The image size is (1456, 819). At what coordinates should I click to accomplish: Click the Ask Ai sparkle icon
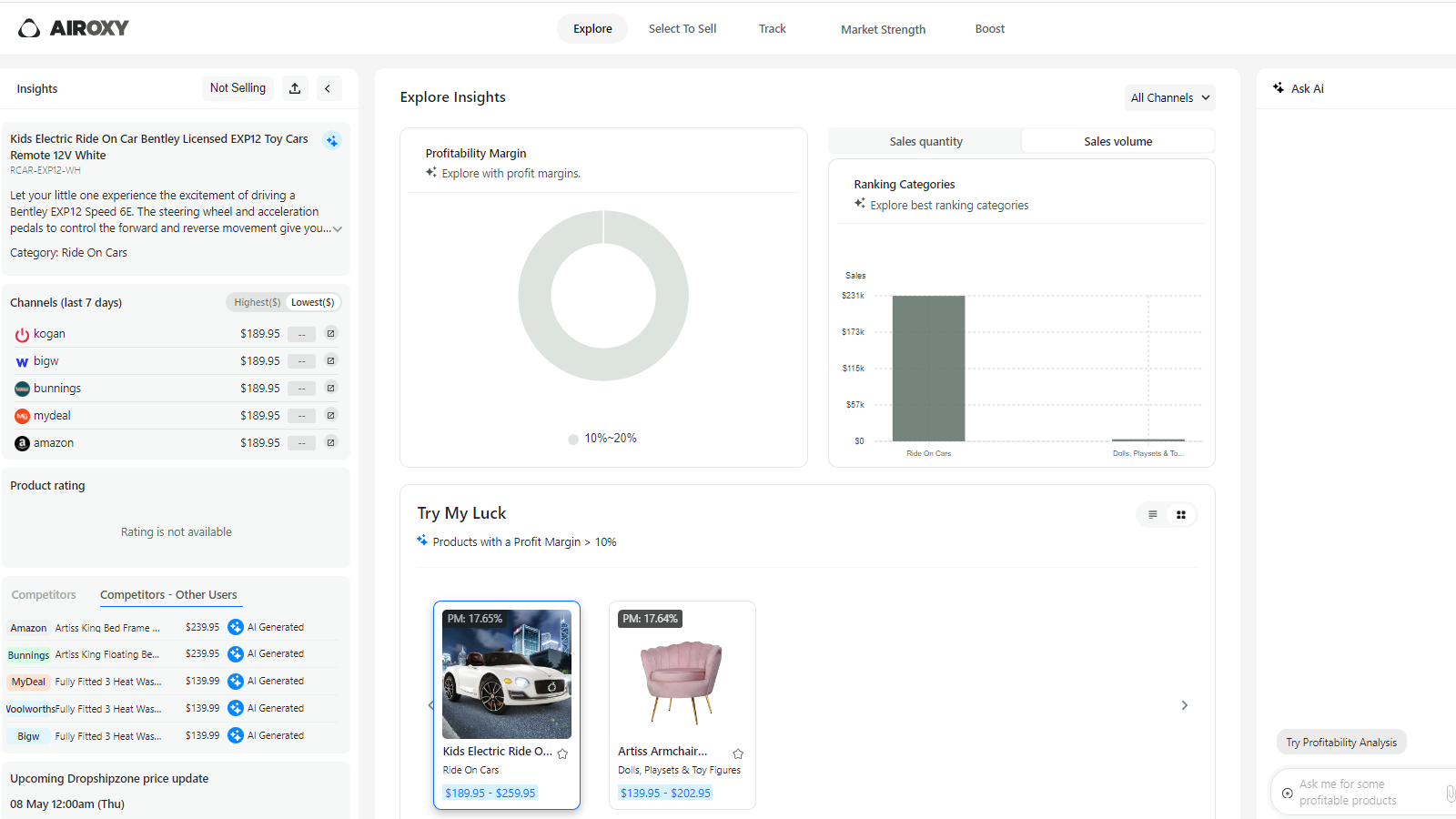[x=1279, y=88]
